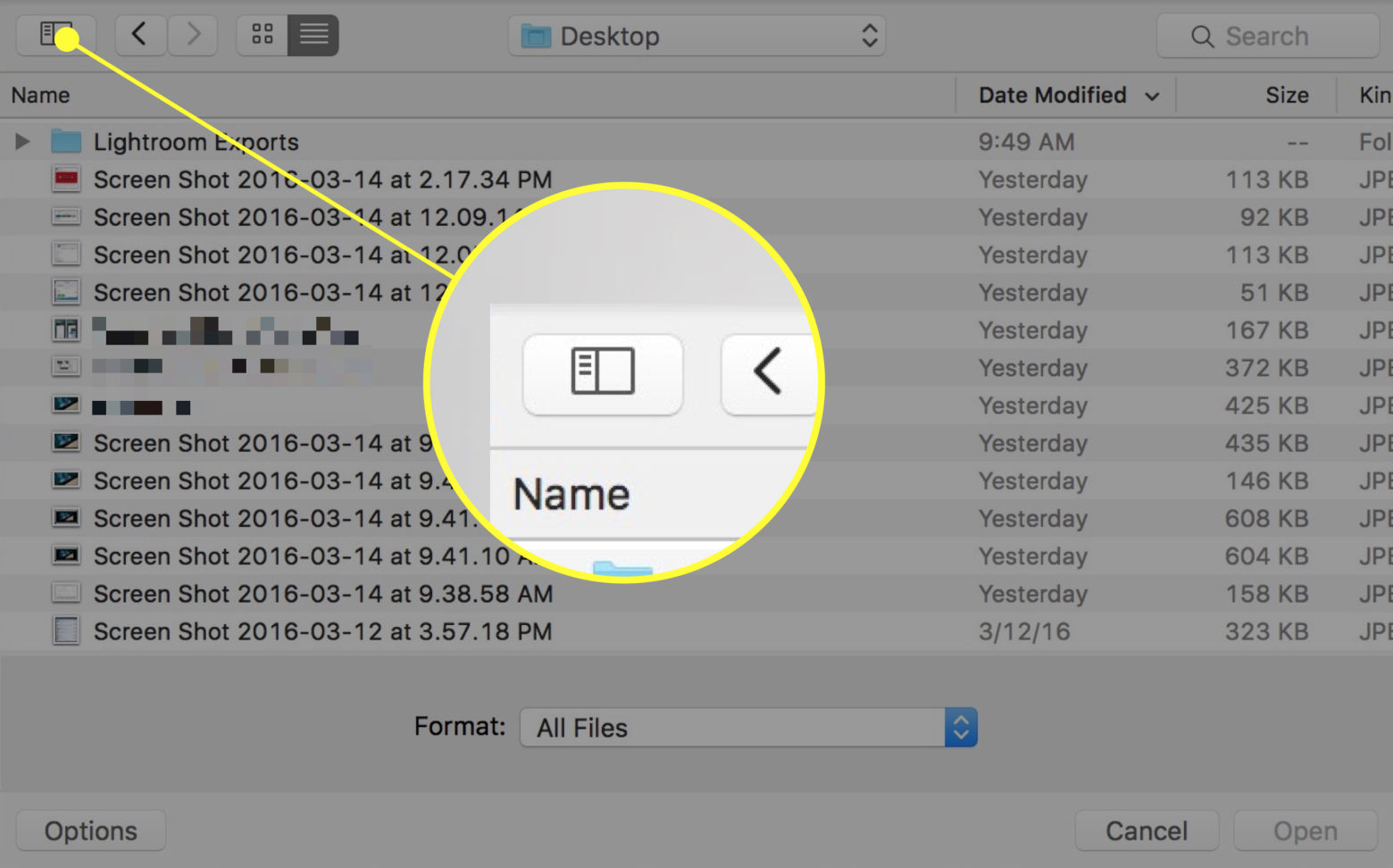Click the Options button

89,830
